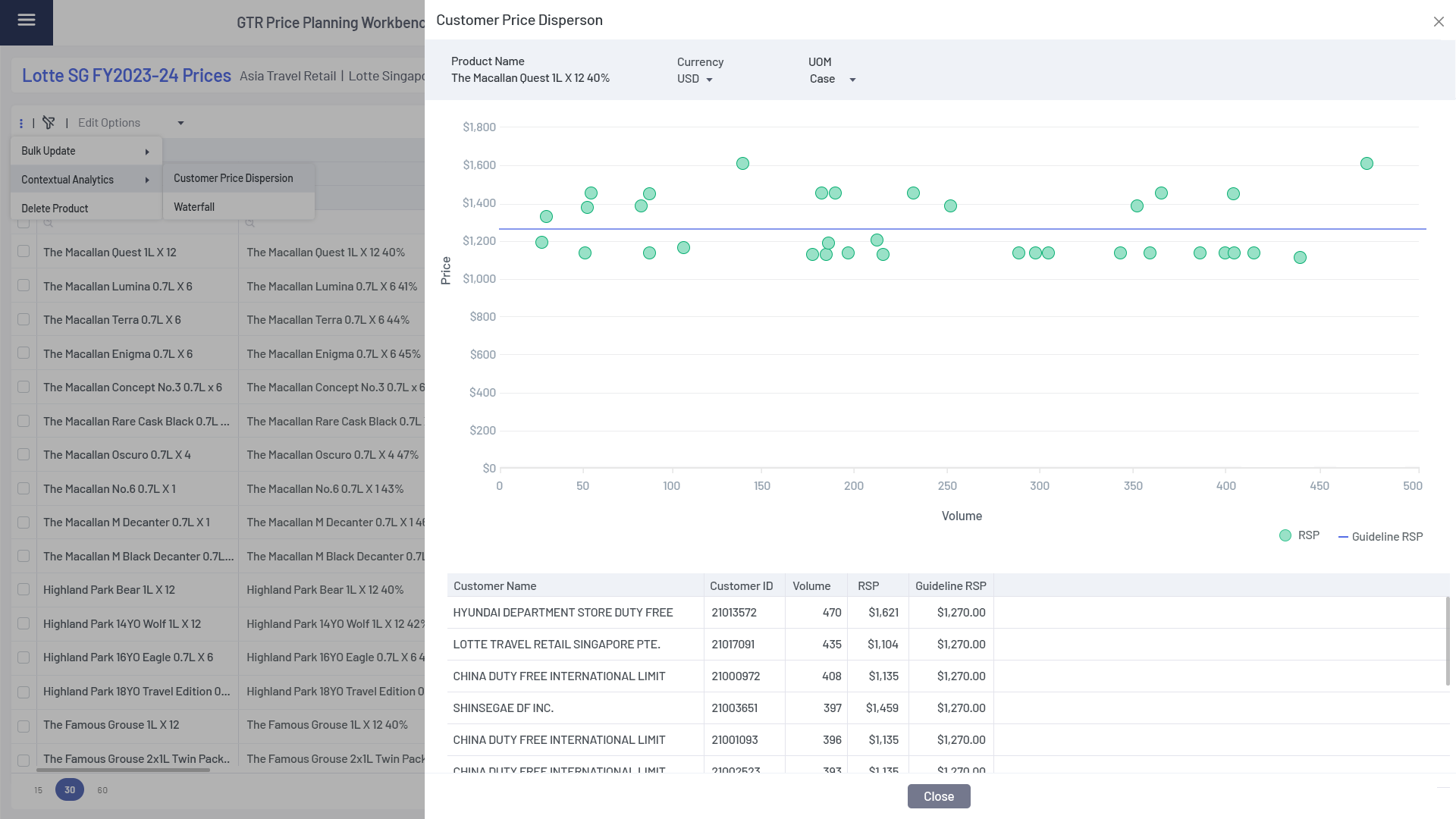Toggle RSP legend marker in chart

pyautogui.click(x=1285, y=535)
